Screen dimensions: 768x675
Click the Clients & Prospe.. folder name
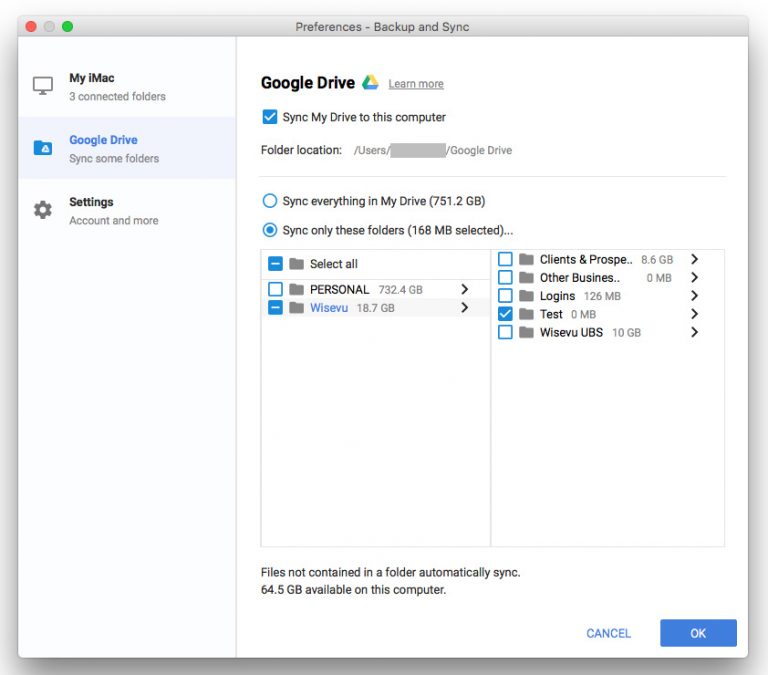tap(586, 260)
